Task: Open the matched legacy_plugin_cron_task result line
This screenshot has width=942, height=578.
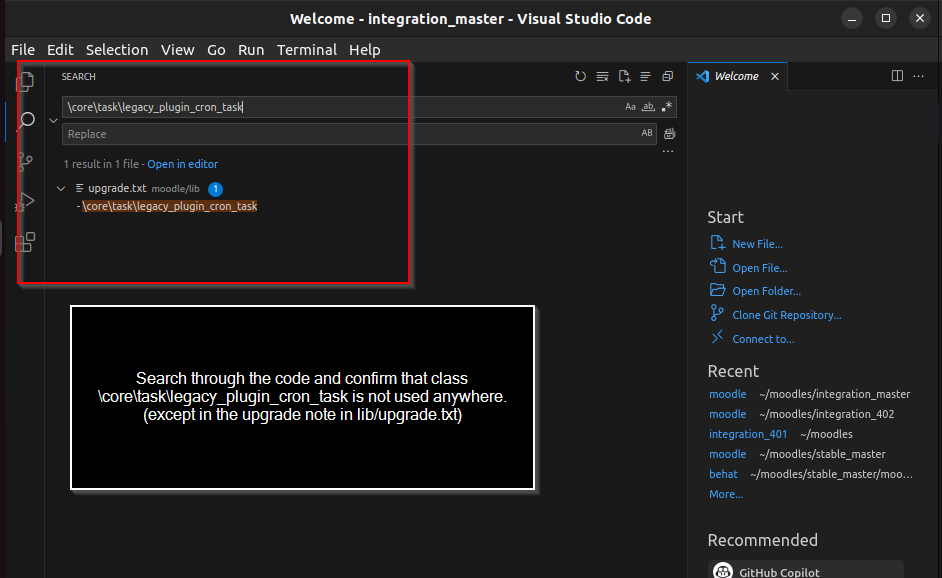Action: click(x=169, y=206)
